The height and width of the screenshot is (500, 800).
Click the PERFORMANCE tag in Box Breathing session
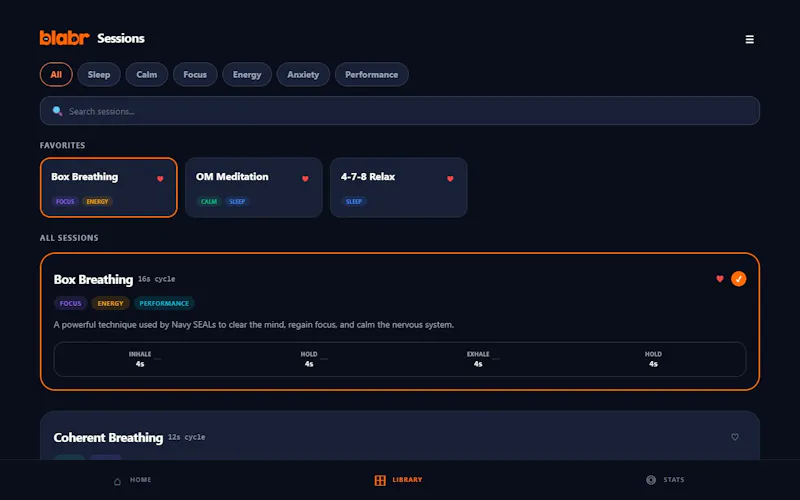pyautogui.click(x=164, y=303)
